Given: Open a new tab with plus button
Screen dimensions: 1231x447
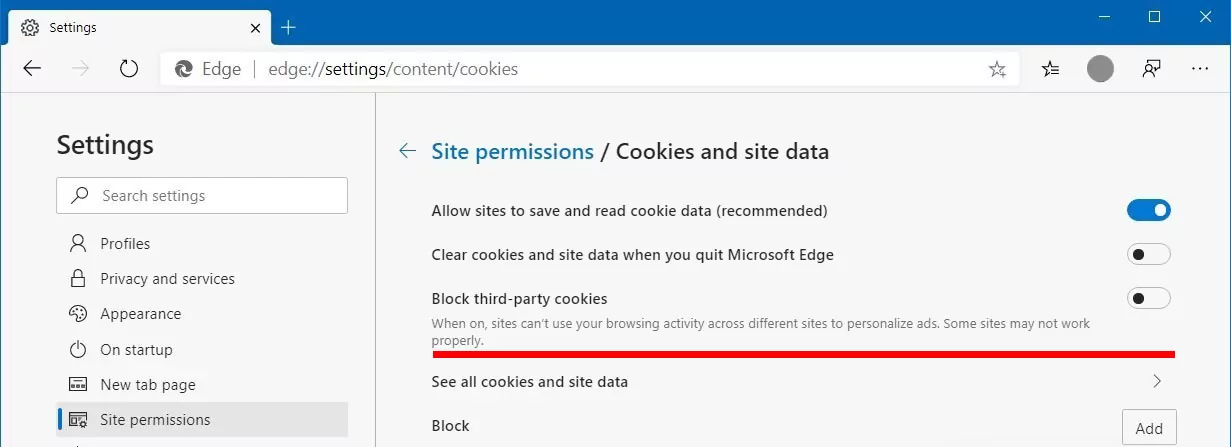Looking at the screenshot, I should click(x=289, y=27).
